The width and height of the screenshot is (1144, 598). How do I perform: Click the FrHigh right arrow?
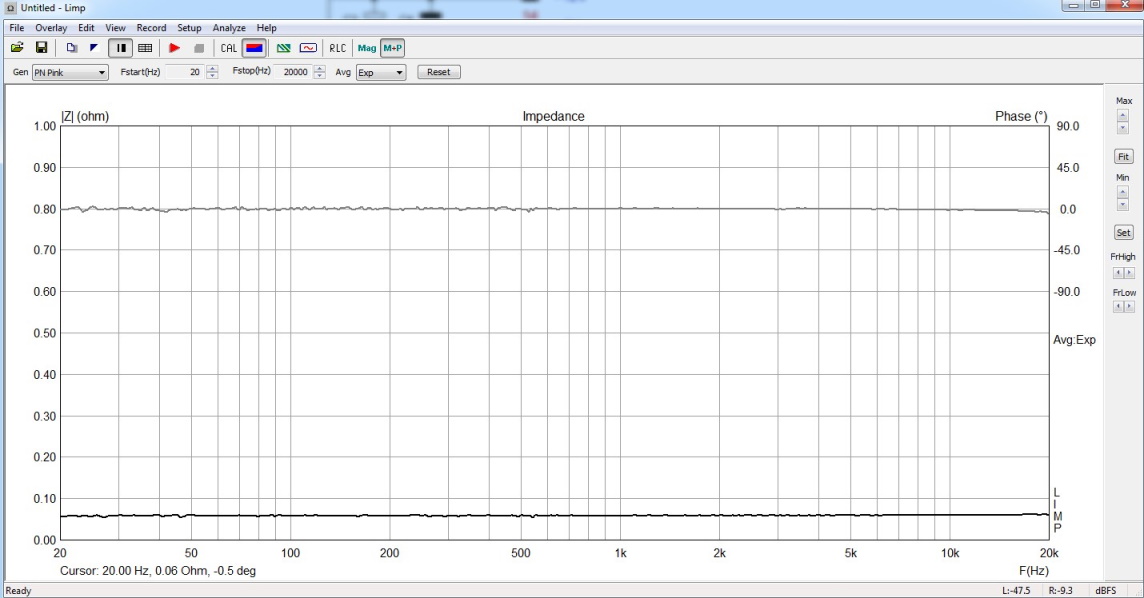[1129, 273]
